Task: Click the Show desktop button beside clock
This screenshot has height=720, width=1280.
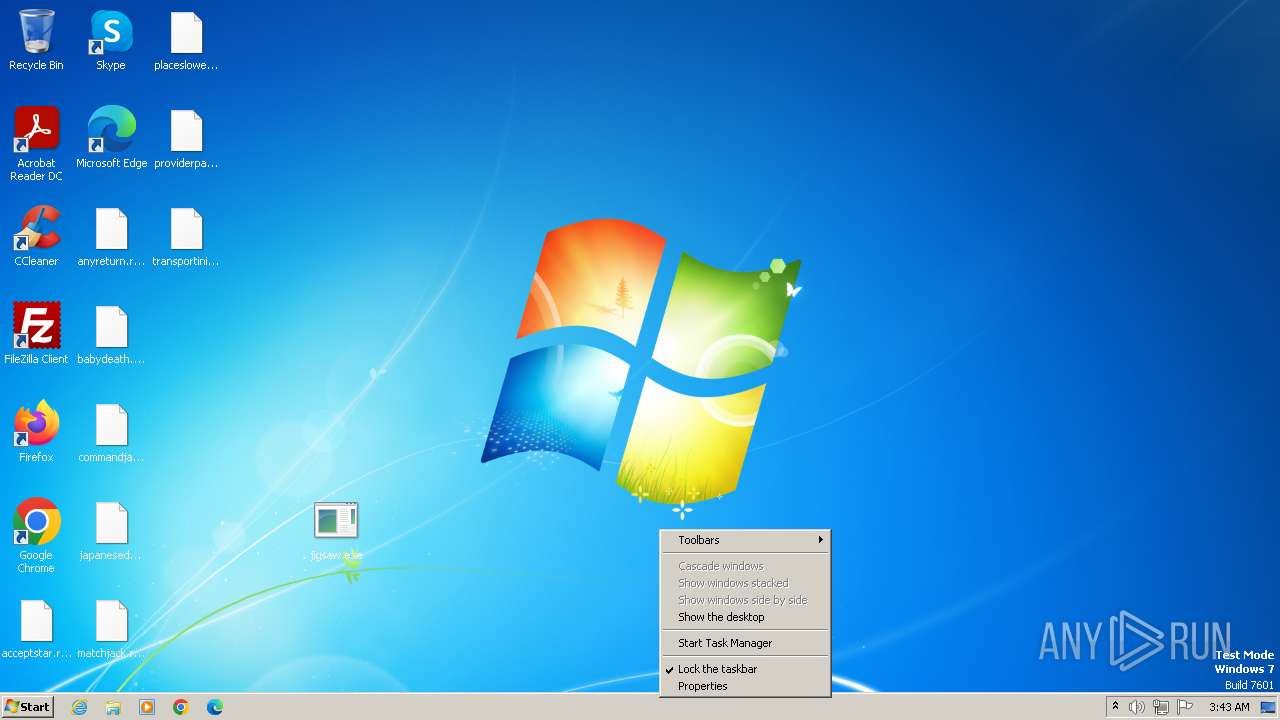Action: (1269, 707)
